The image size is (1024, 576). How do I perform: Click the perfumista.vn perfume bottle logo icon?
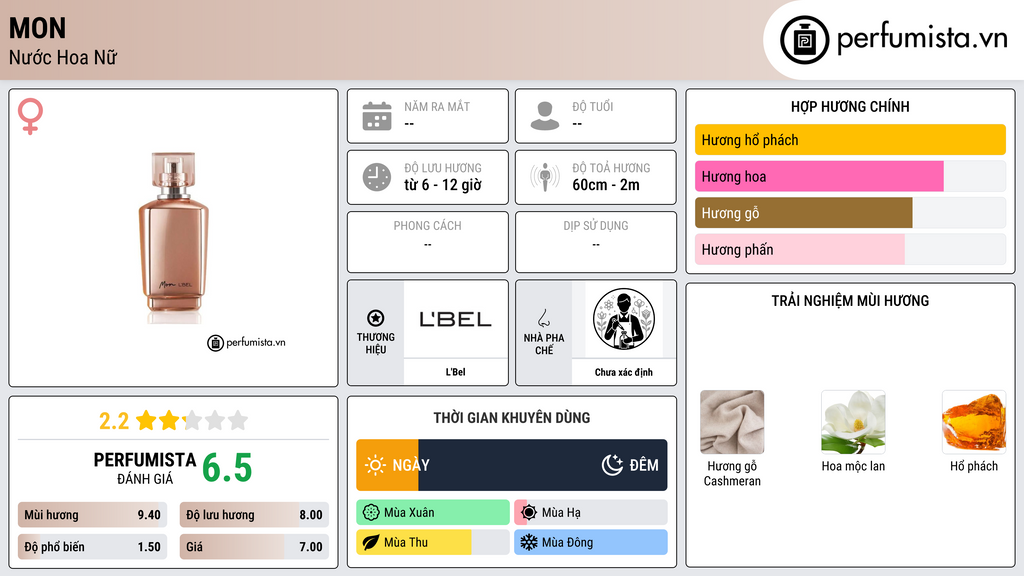click(x=804, y=40)
